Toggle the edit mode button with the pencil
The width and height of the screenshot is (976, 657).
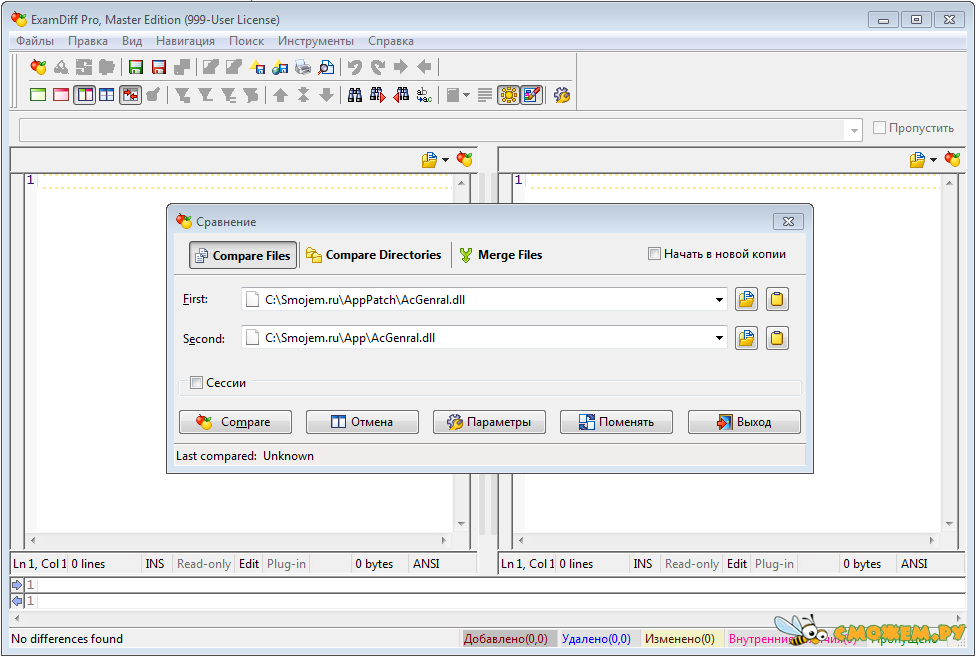532,95
